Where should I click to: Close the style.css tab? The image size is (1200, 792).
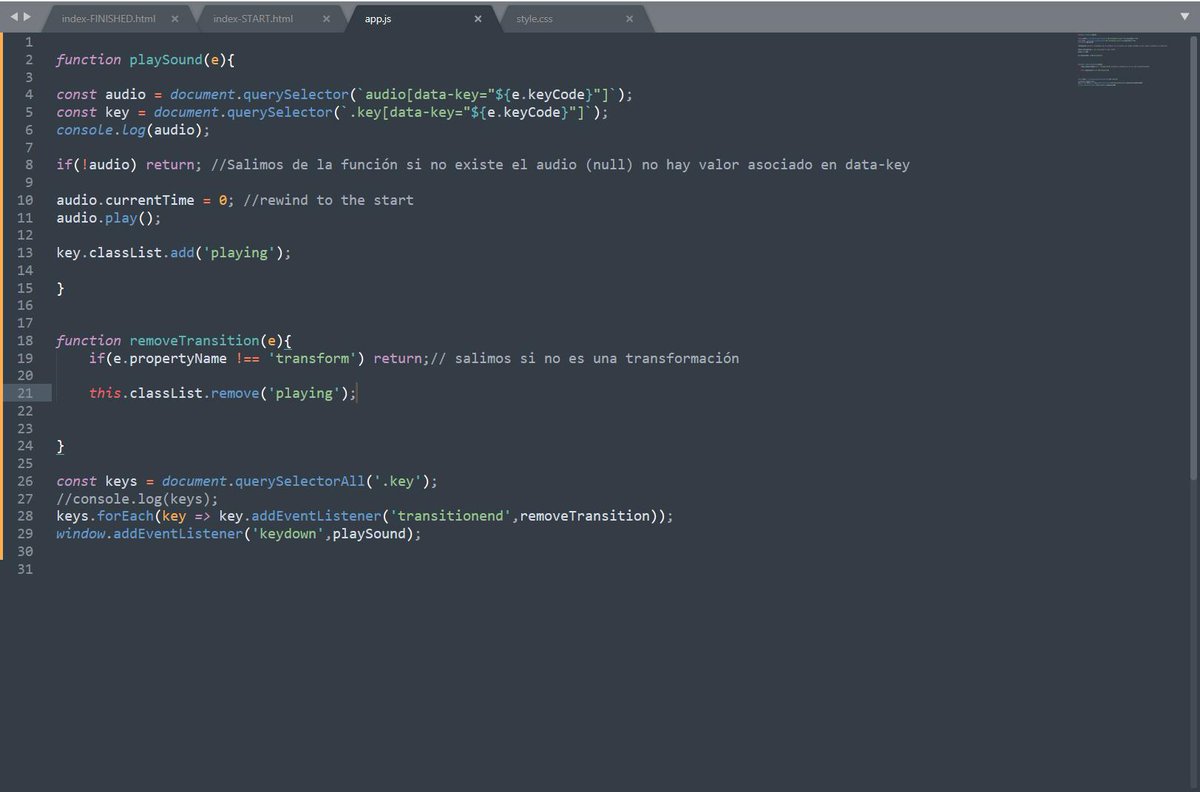pos(629,19)
